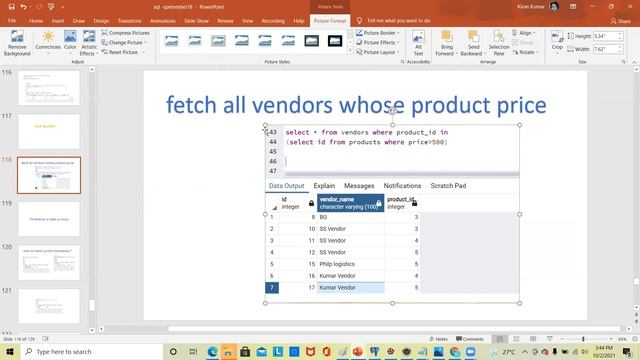Switch to the Transitions tab
640x360 pixels.
click(129, 21)
